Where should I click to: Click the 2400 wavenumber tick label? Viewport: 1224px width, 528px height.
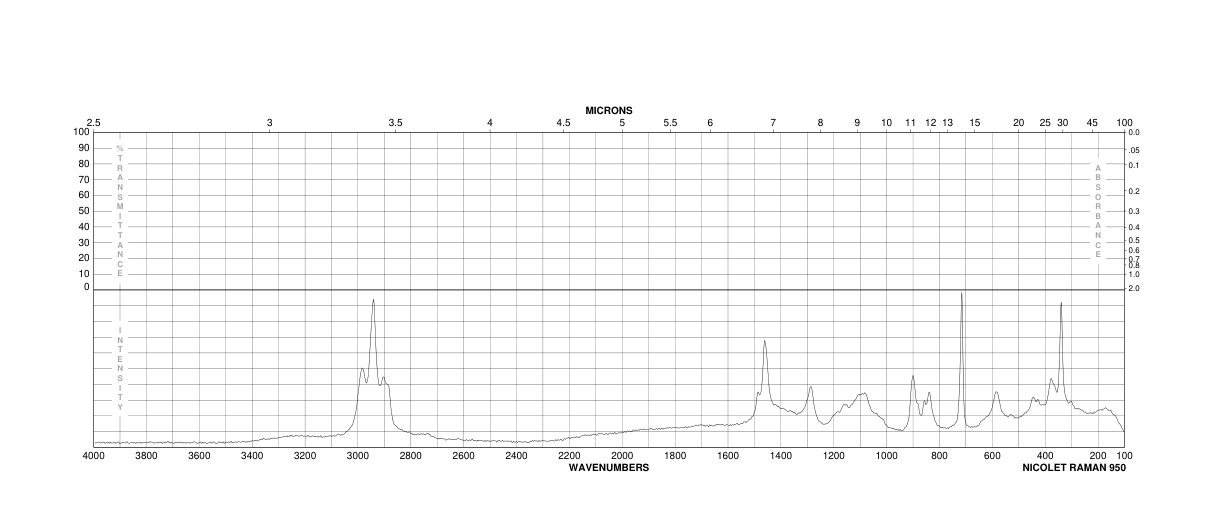point(516,456)
